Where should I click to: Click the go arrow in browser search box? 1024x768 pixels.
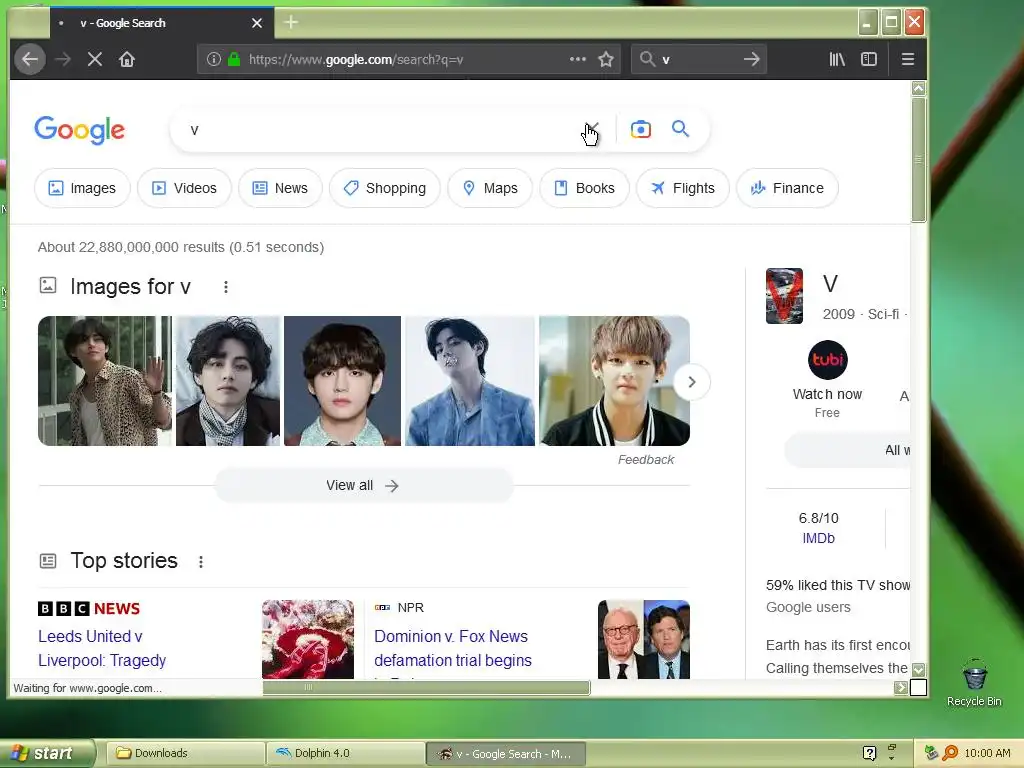pyautogui.click(x=752, y=59)
